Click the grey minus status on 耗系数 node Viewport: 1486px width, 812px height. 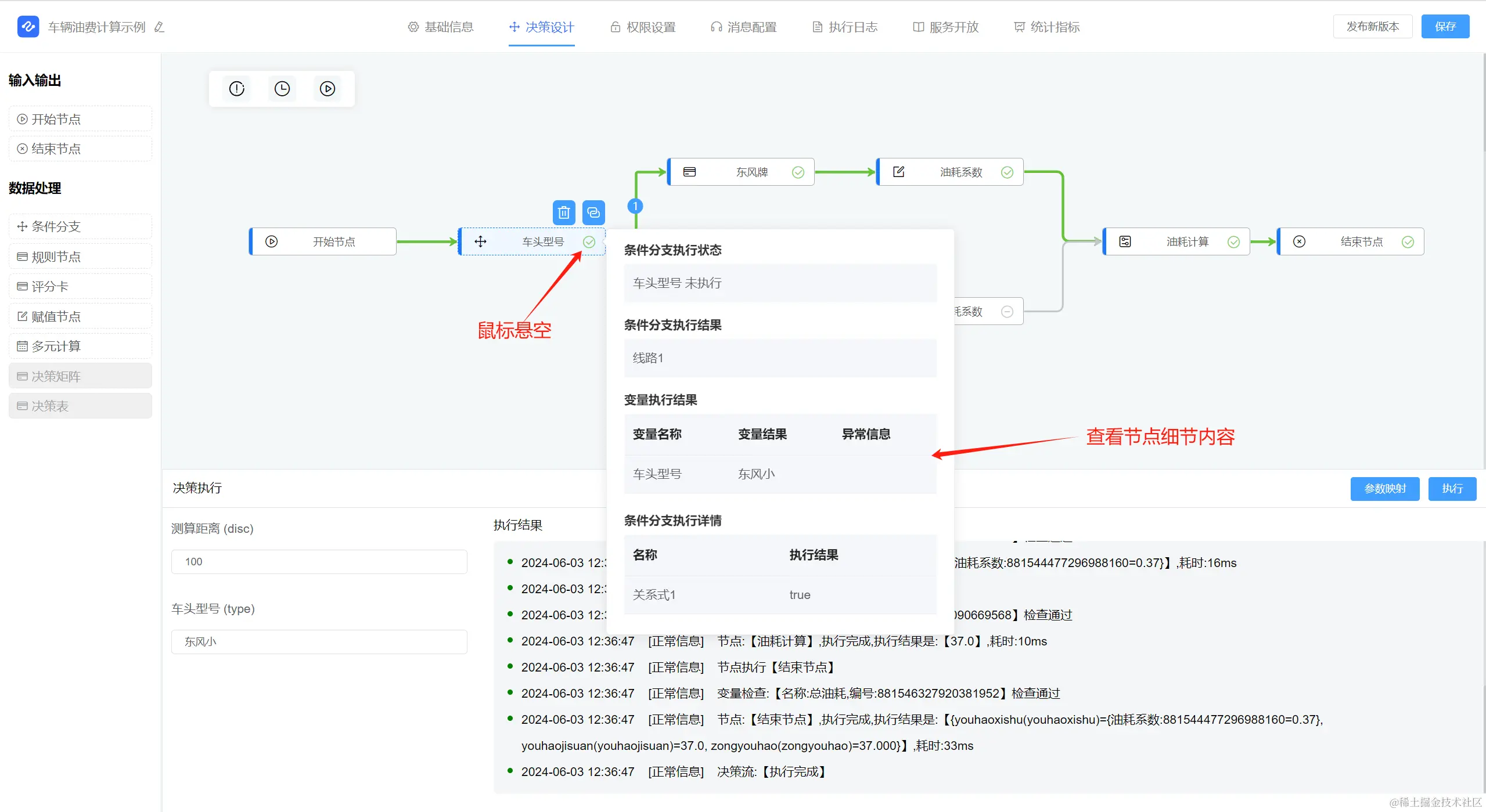[x=1007, y=312]
